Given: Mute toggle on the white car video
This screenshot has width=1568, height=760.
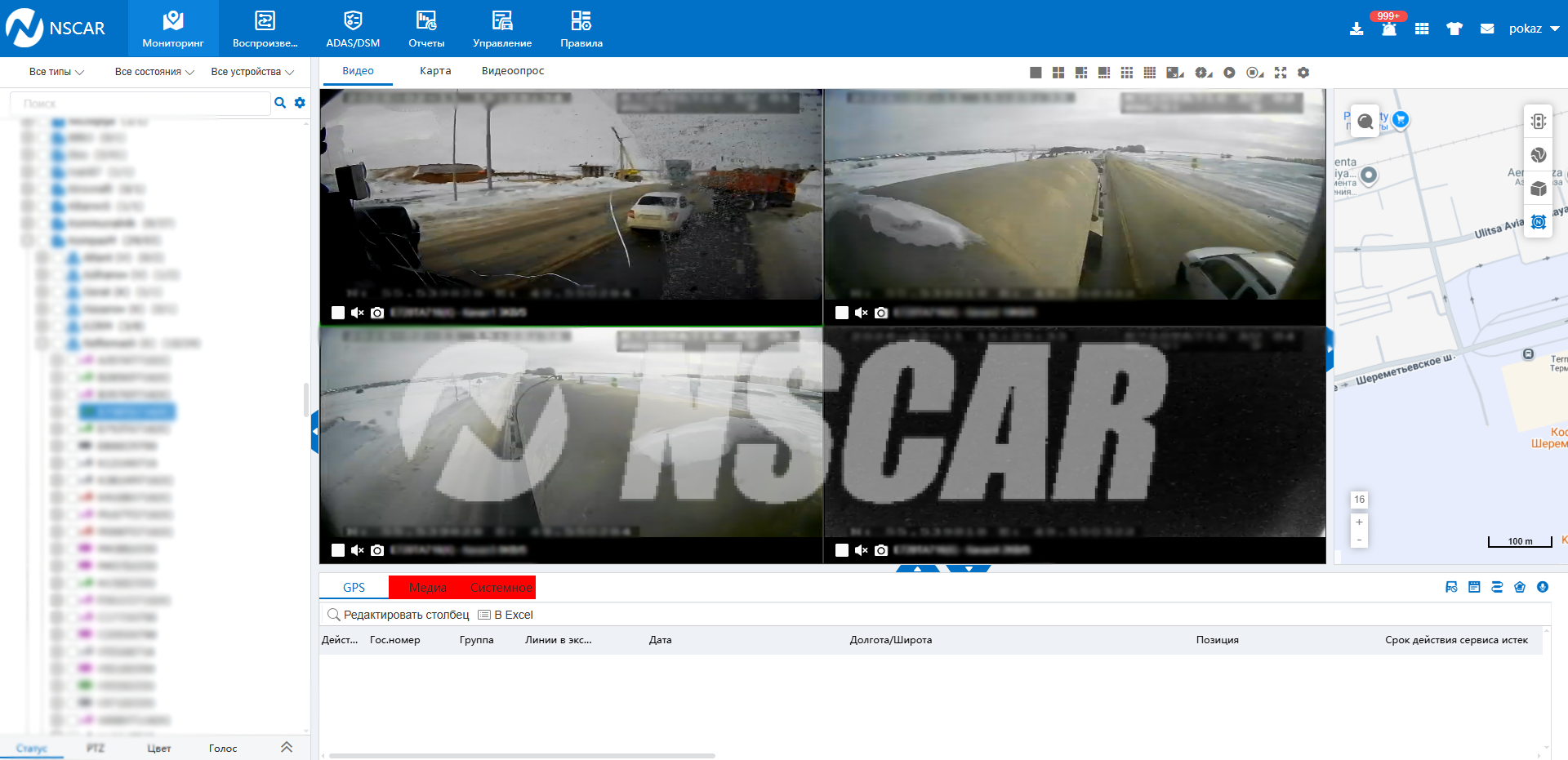Looking at the screenshot, I should pos(358,313).
